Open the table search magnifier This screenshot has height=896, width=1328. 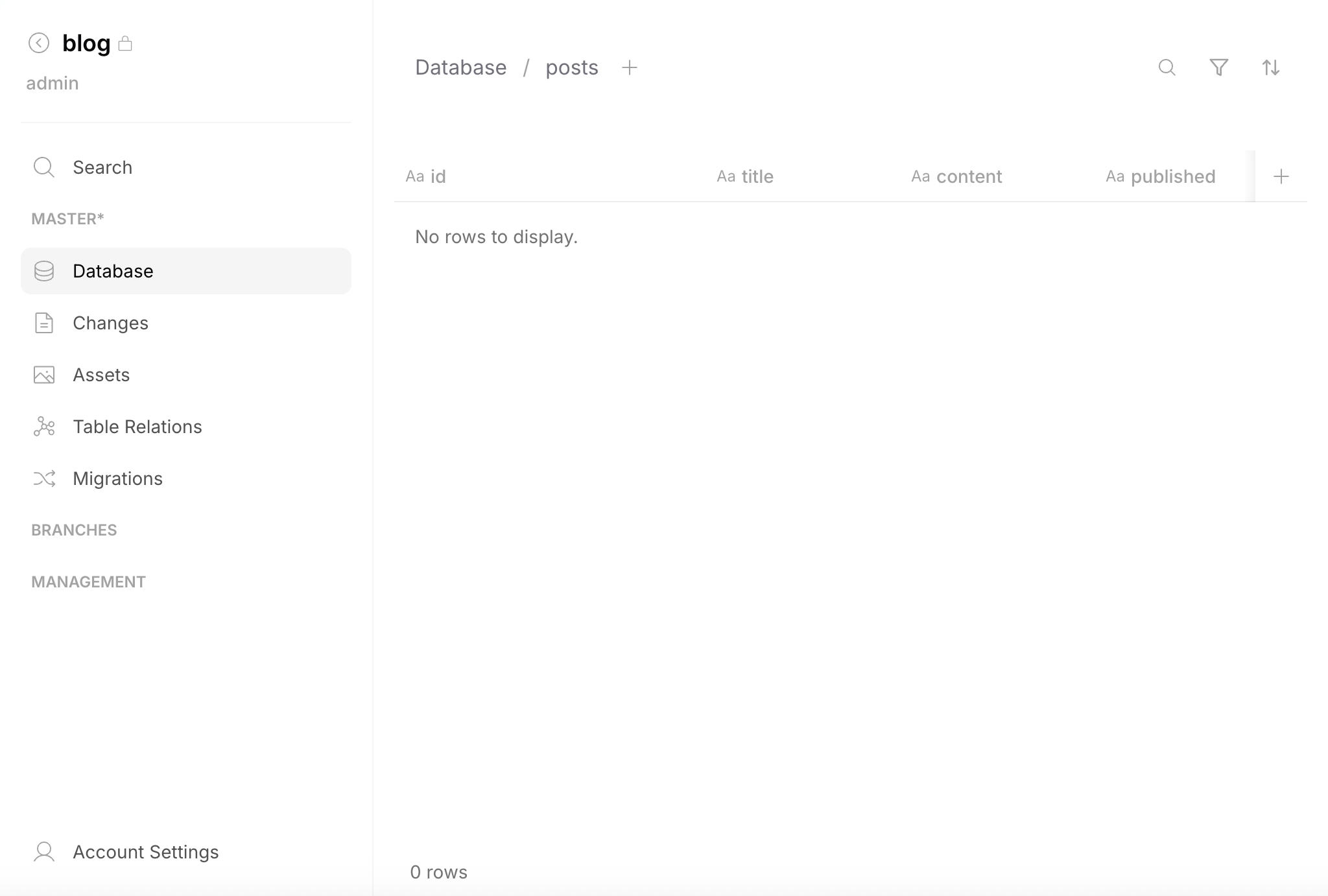[1167, 67]
